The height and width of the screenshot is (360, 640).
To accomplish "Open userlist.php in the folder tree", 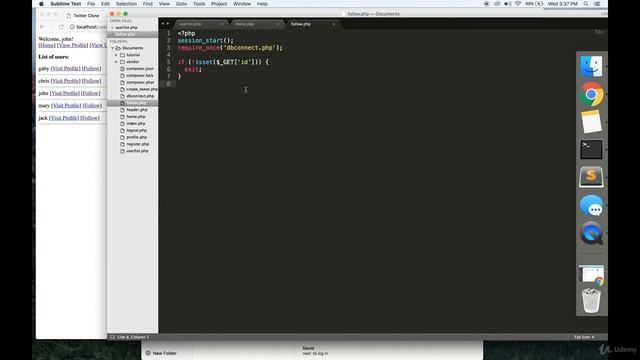I will point(137,151).
